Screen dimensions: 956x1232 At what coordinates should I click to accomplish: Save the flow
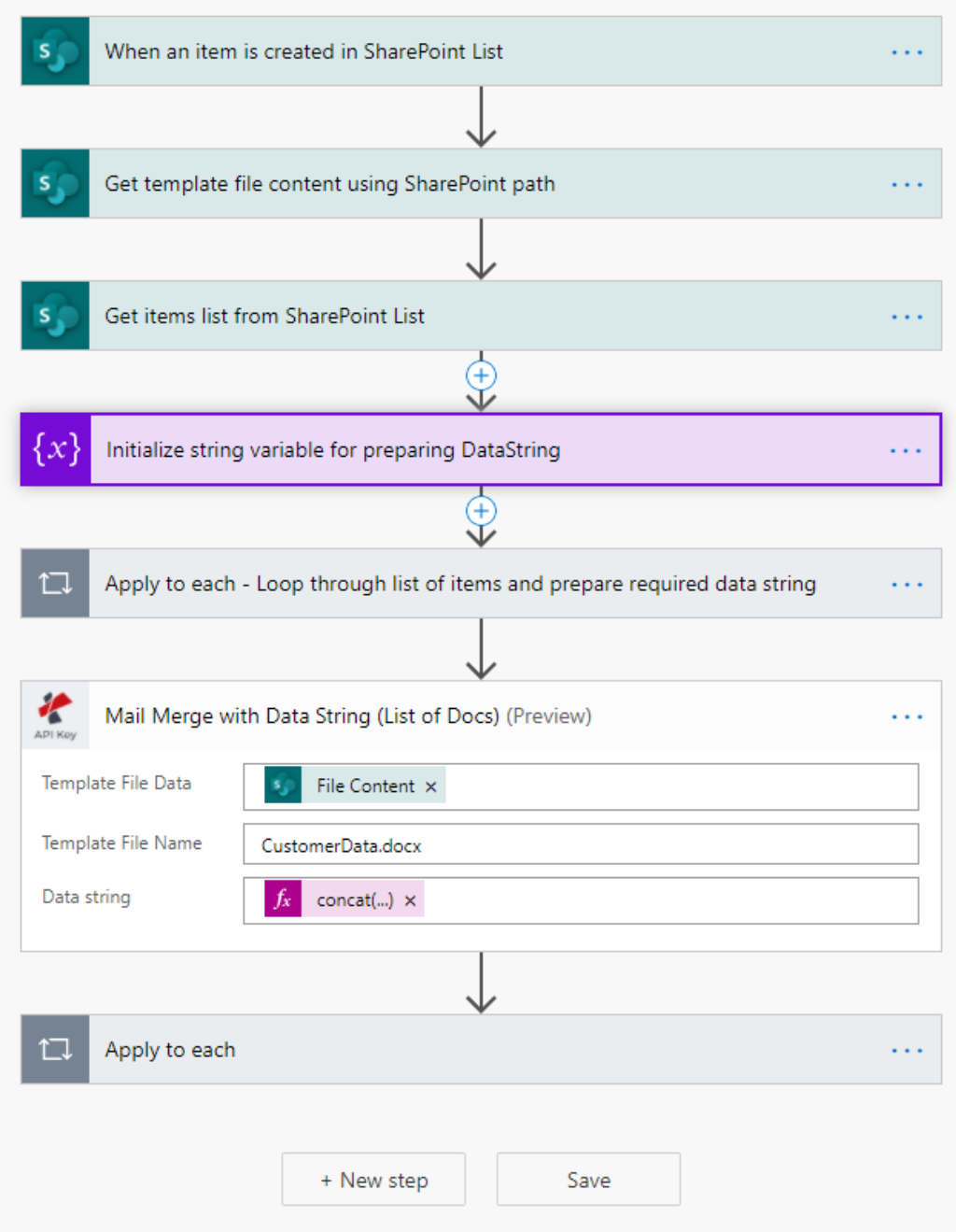point(588,1180)
